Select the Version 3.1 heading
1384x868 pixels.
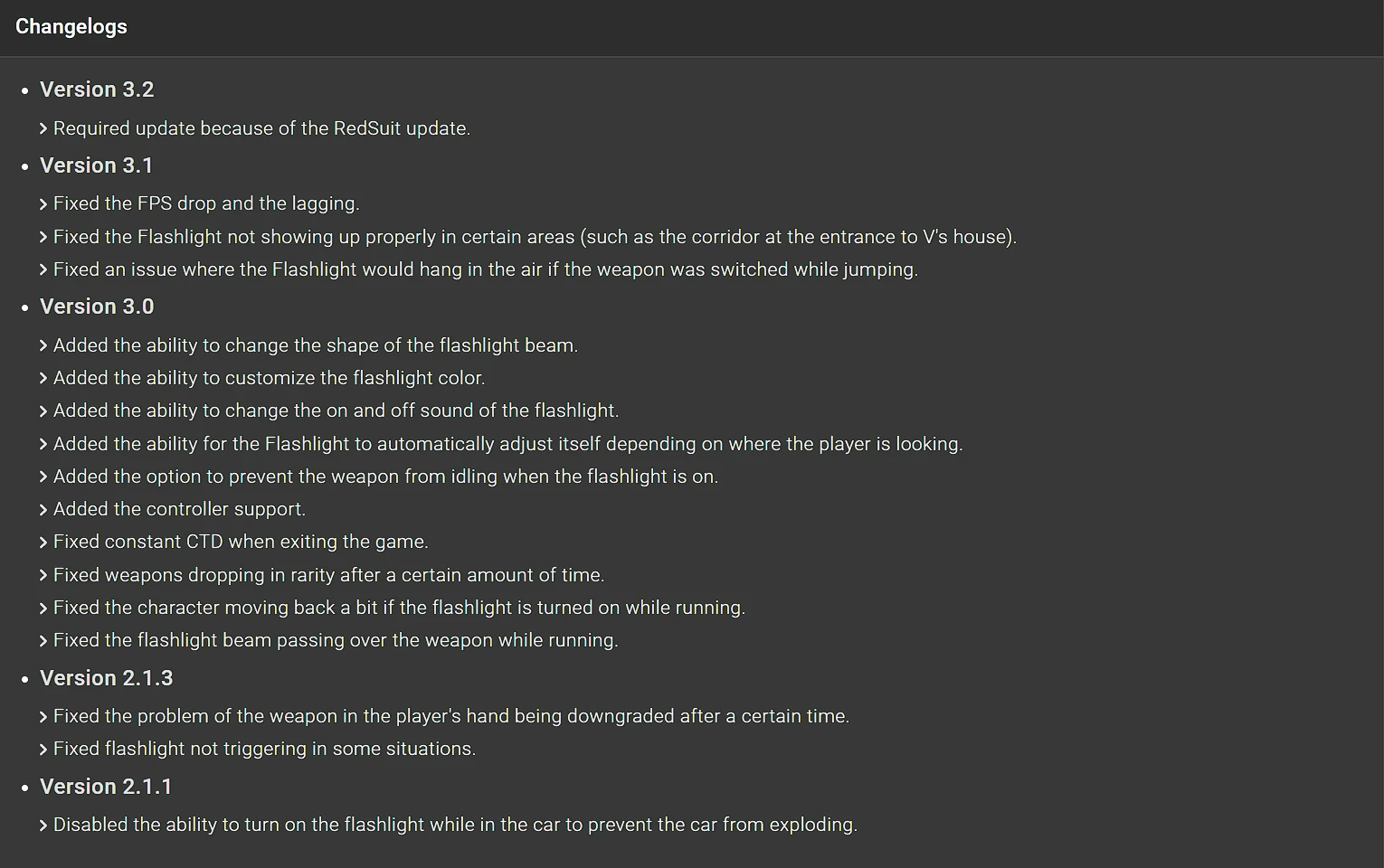pyautogui.click(x=97, y=165)
